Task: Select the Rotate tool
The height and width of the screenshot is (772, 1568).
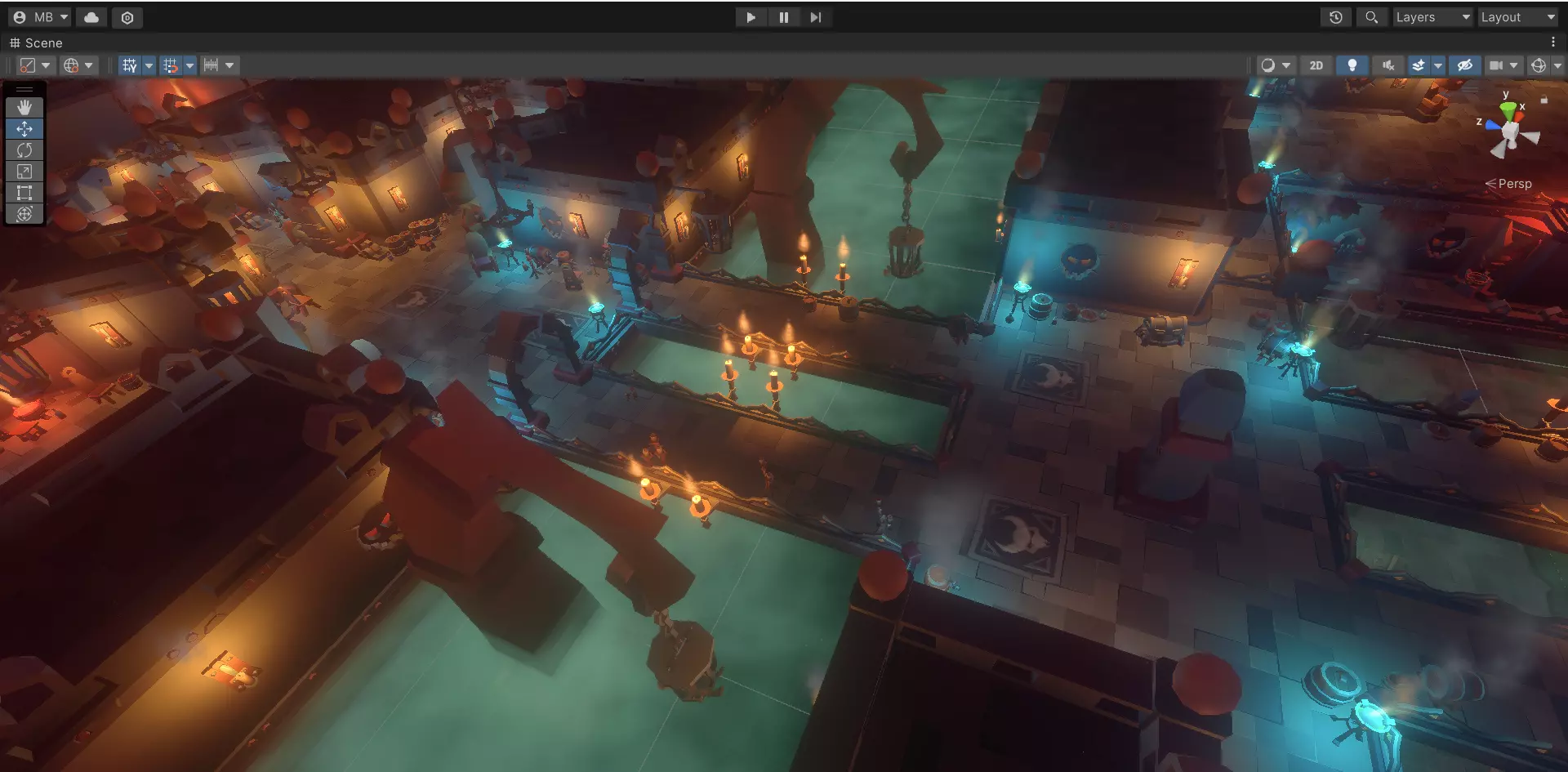Action: [x=24, y=149]
